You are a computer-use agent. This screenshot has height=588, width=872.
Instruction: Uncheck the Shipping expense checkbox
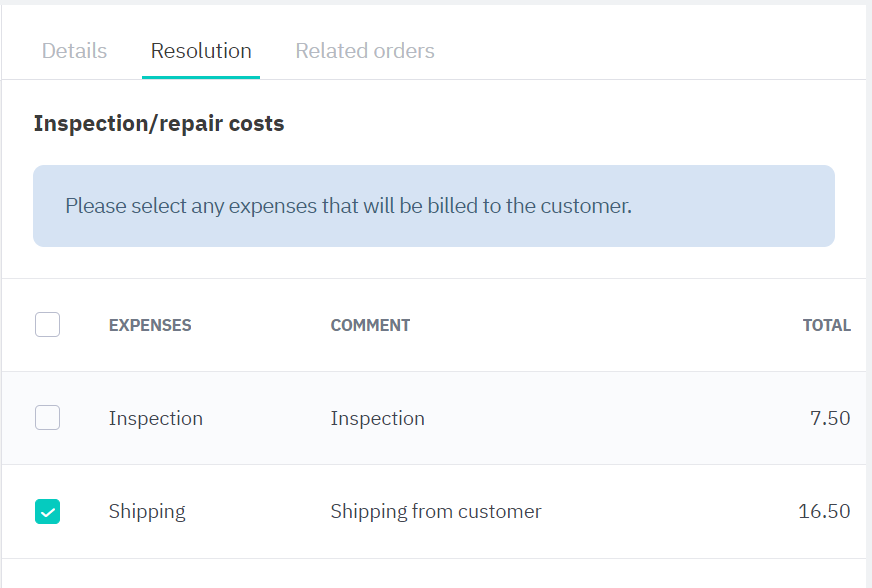[47, 512]
